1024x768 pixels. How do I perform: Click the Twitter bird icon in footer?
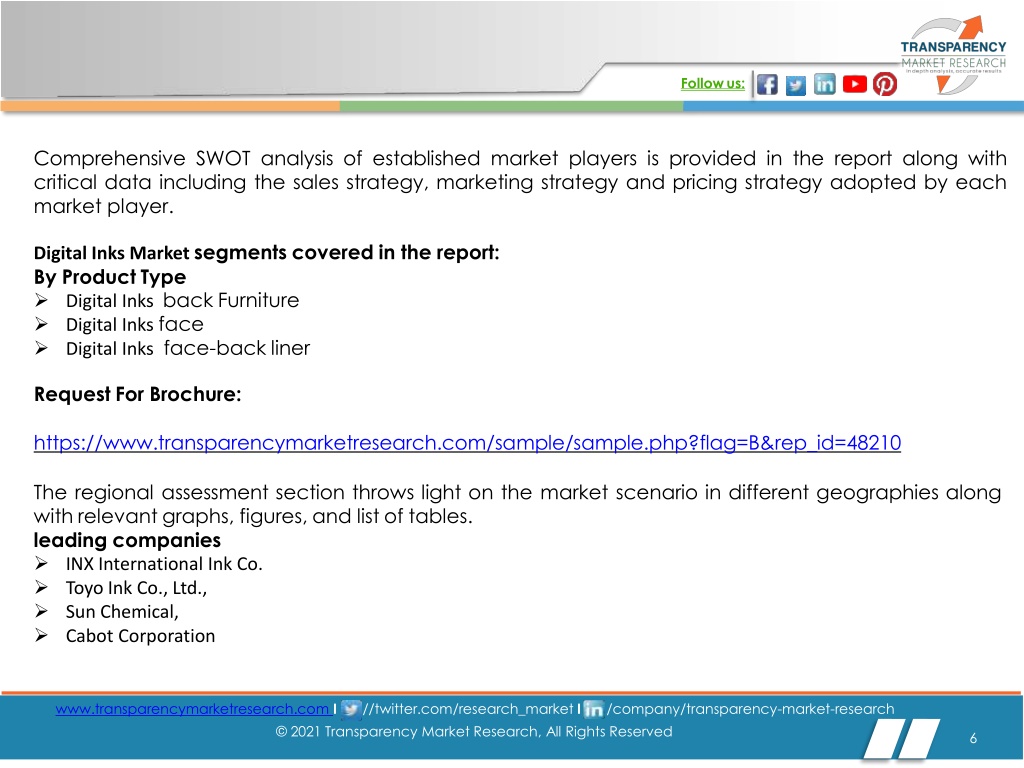[351, 709]
